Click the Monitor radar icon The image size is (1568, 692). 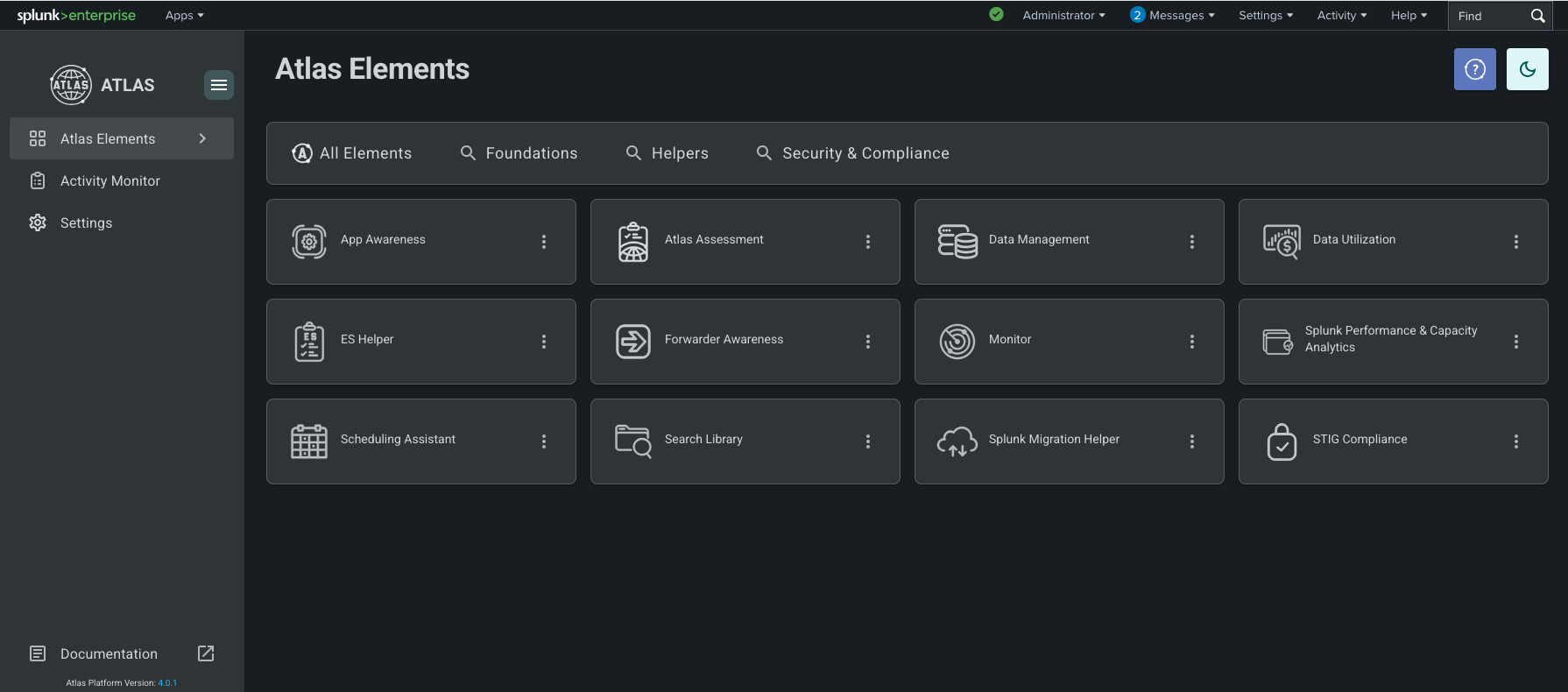click(x=957, y=342)
